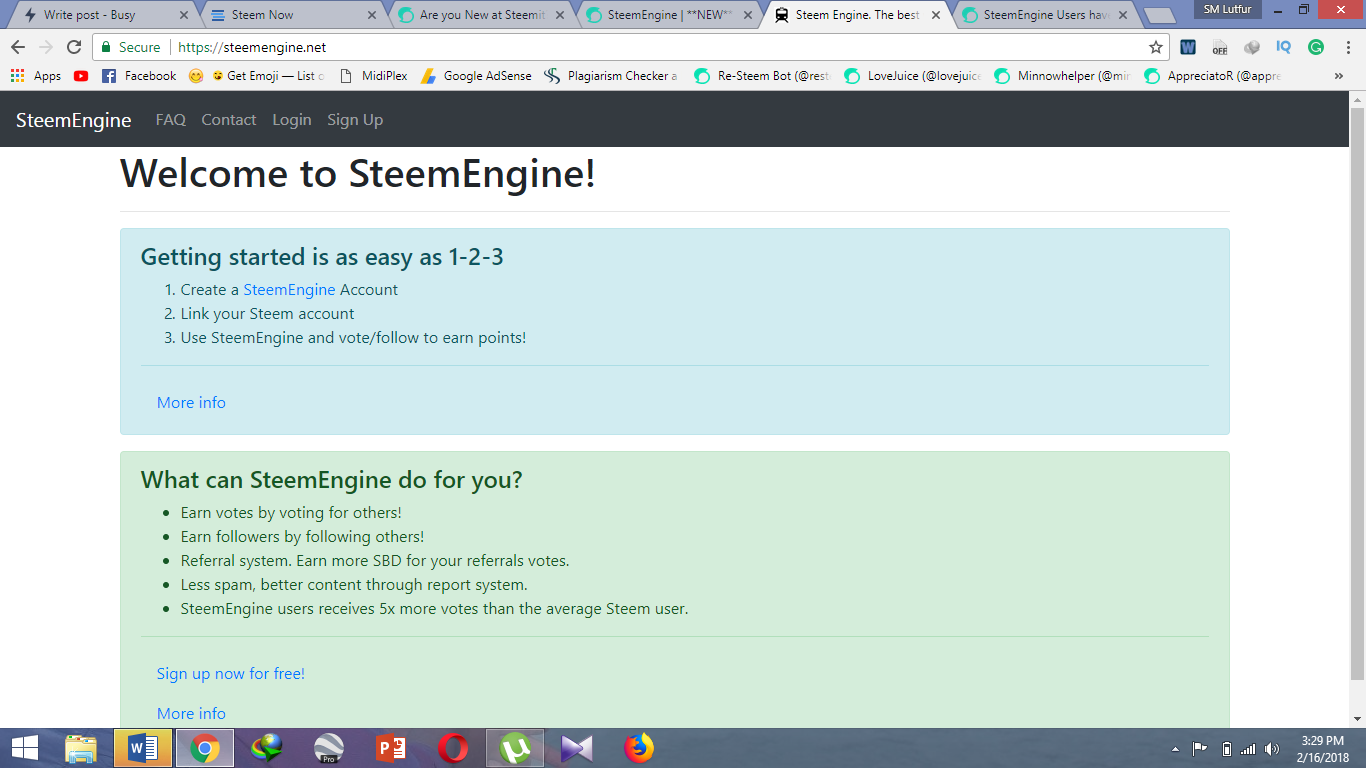The height and width of the screenshot is (768, 1366).
Task: Open the Contact nav item
Action: point(229,120)
